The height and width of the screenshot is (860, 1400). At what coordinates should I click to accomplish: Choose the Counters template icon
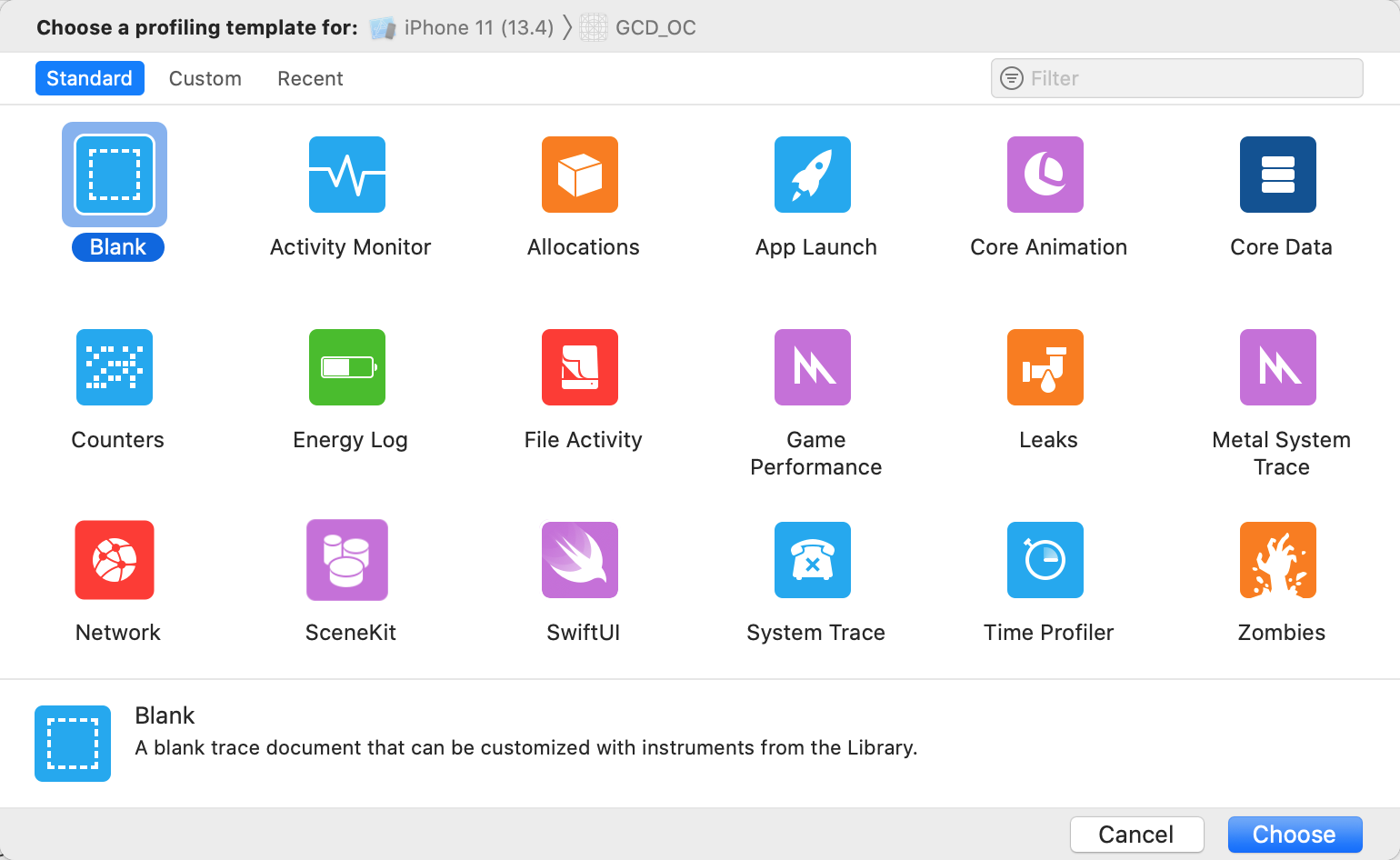(115, 367)
